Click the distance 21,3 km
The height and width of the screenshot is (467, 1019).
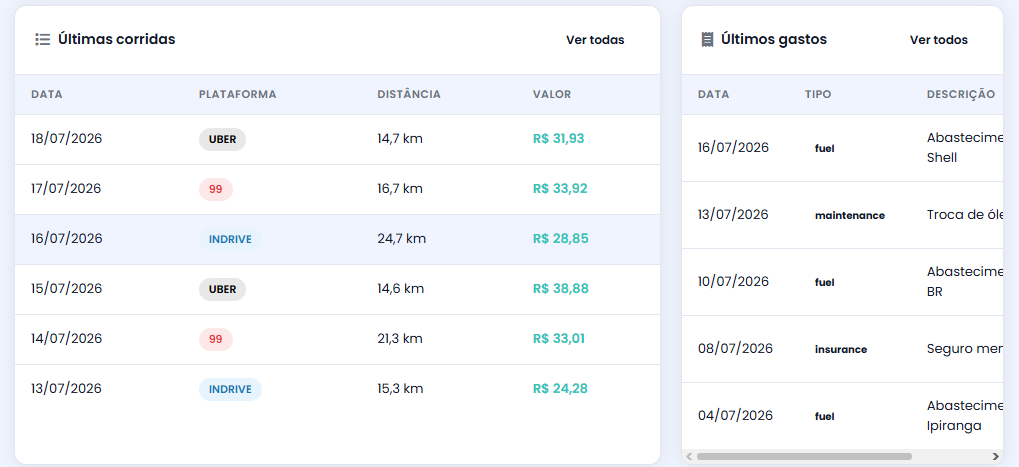coord(400,338)
